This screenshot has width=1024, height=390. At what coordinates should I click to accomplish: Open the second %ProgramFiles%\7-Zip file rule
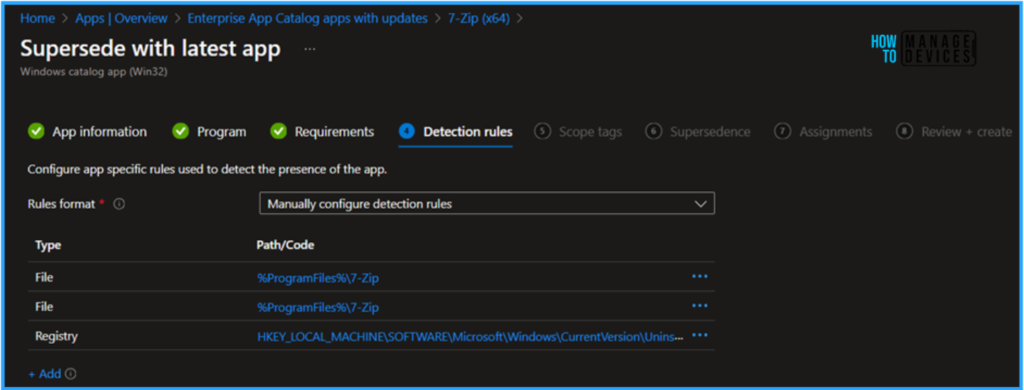(318, 307)
